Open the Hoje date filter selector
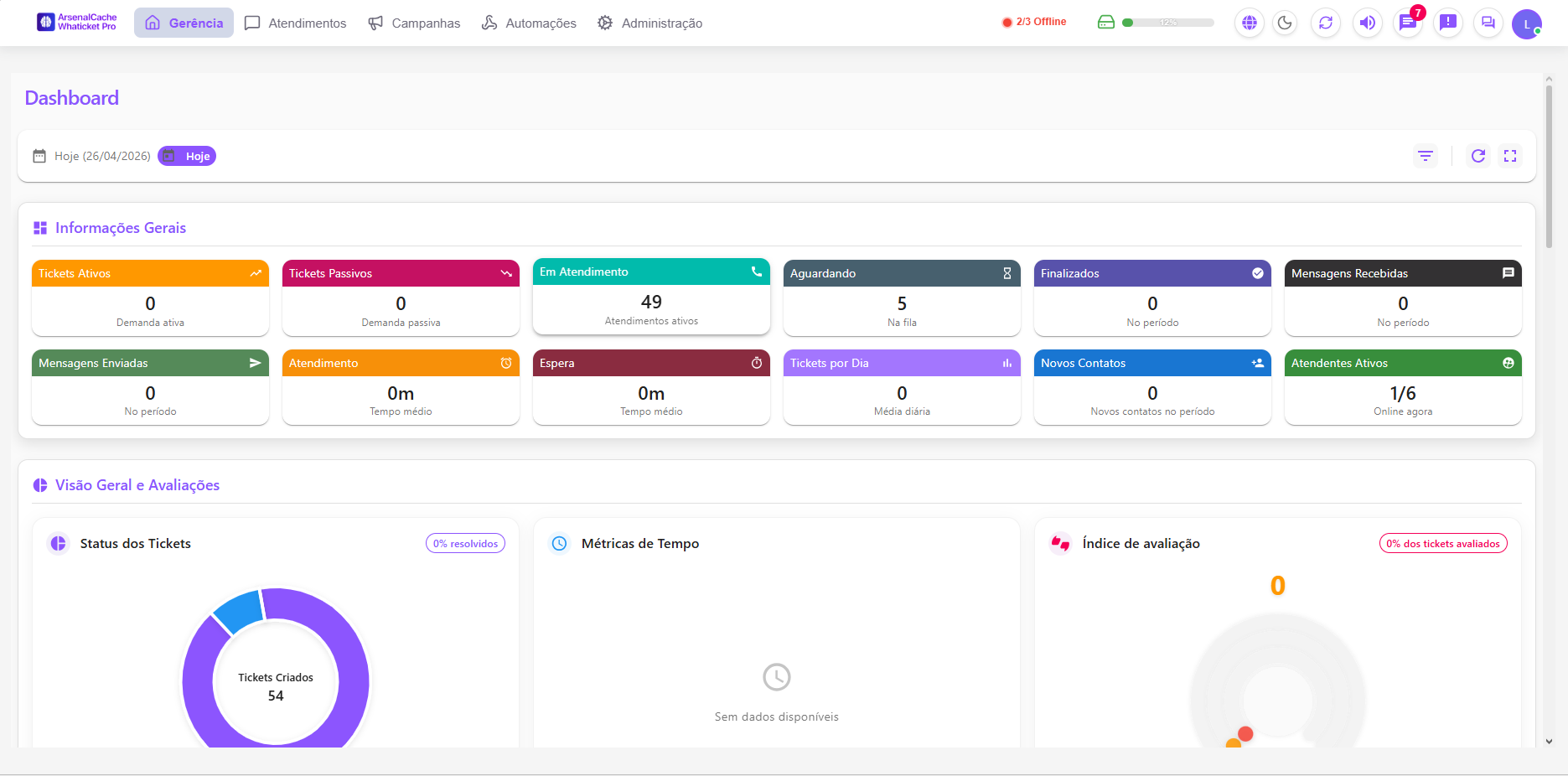The image size is (1568, 776). [x=186, y=156]
